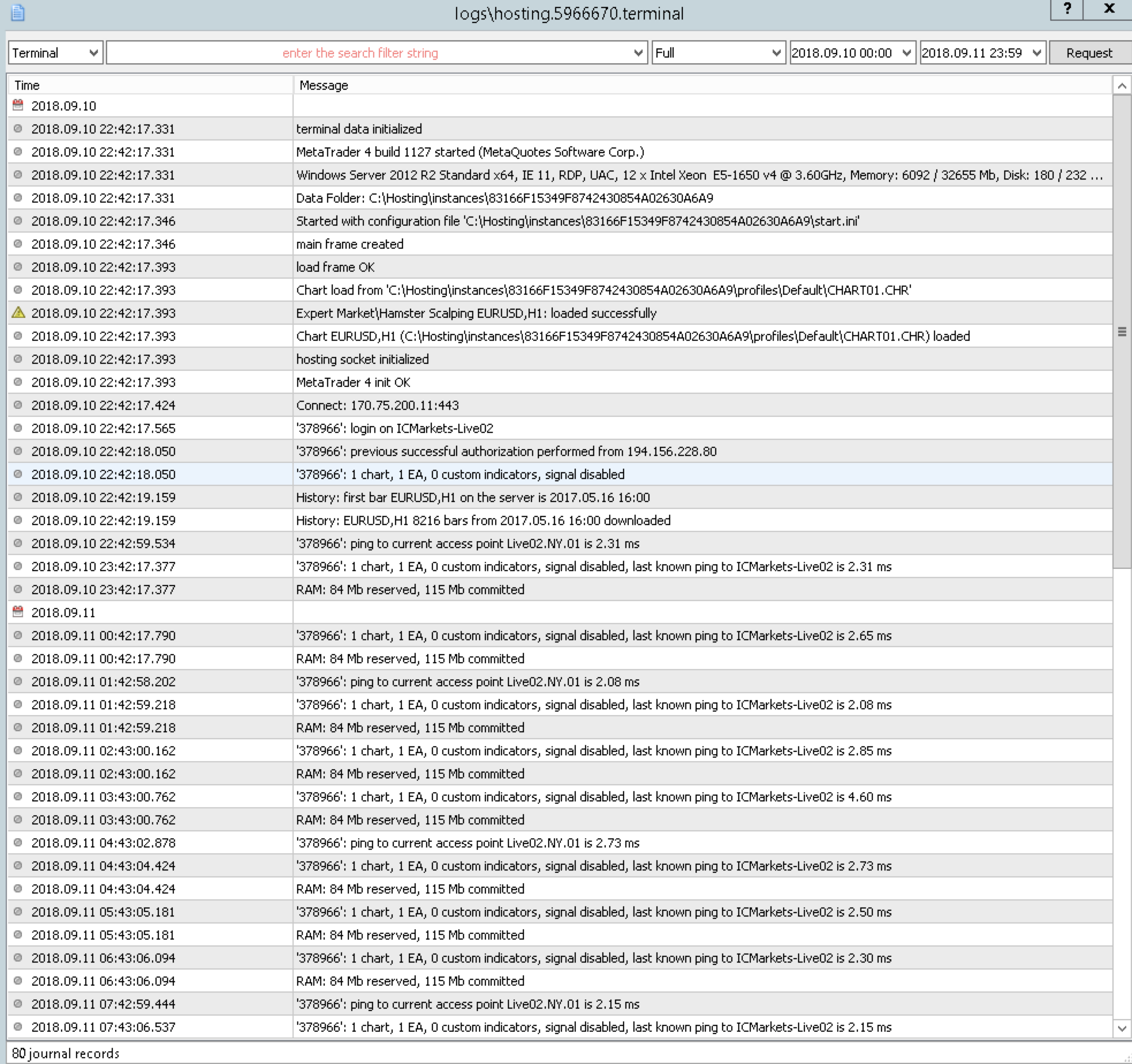Click the help question mark button
1132x1064 pixels.
1067,9
